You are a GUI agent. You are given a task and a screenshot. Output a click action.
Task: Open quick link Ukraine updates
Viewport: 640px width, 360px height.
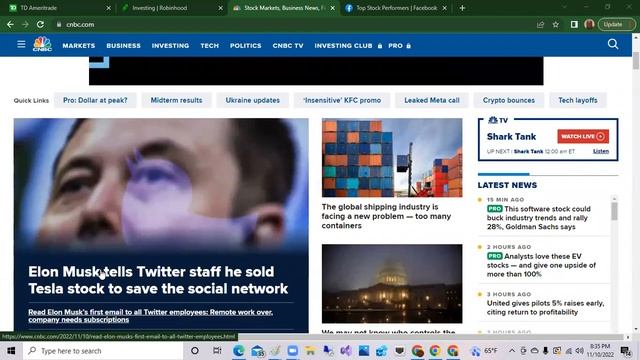click(253, 100)
